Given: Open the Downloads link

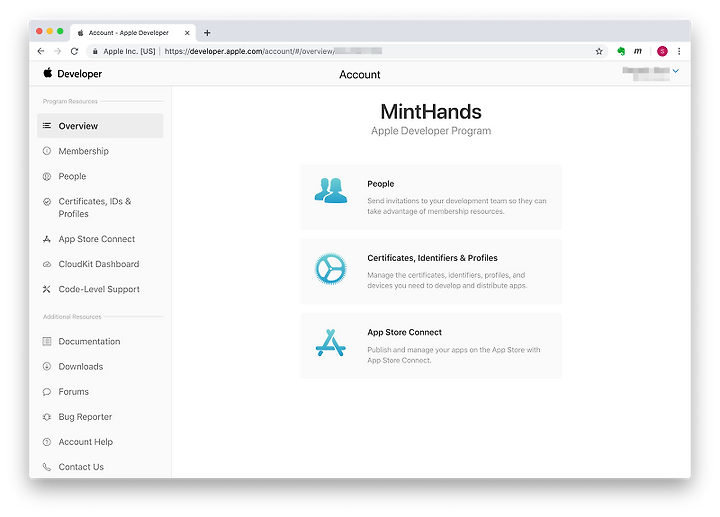Looking at the screenshot, I should (x=81, y=366).
